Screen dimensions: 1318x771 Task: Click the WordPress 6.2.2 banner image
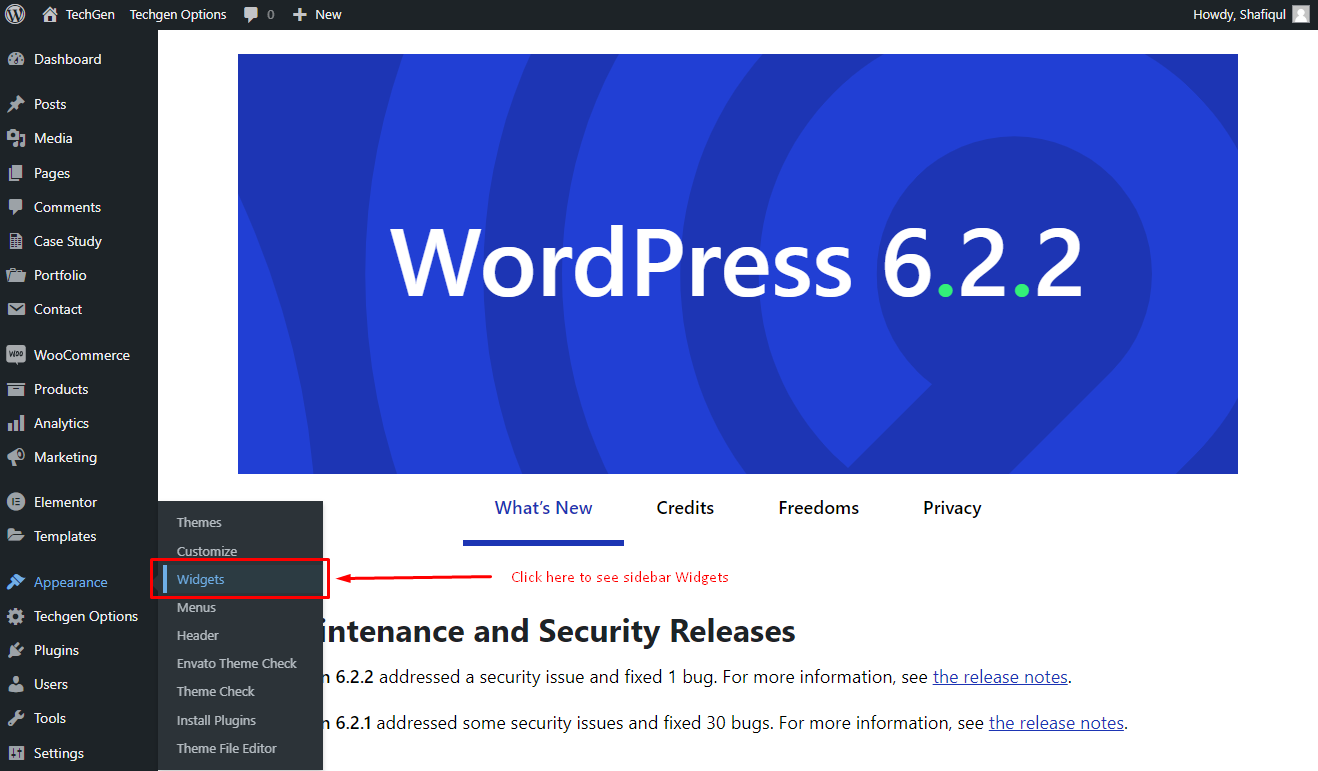(738, 264)
